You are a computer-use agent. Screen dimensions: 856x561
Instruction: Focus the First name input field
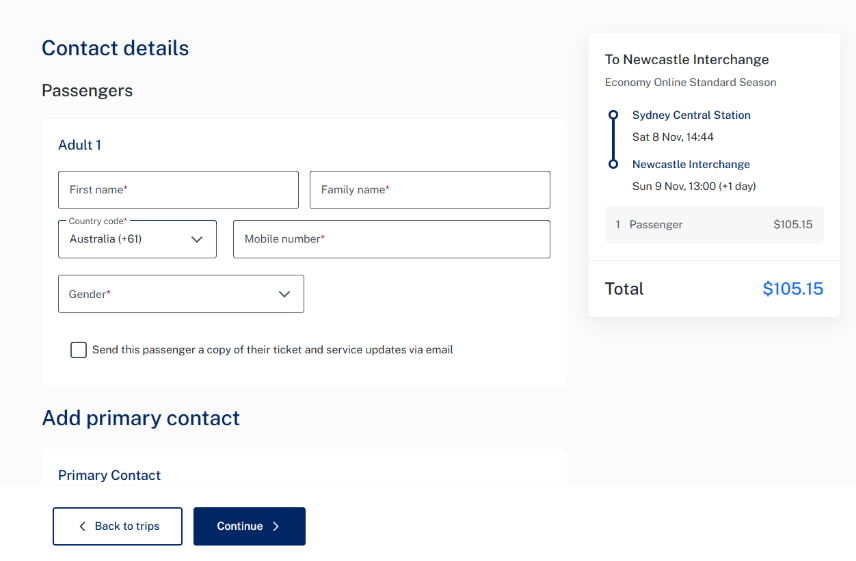(178, 190)
